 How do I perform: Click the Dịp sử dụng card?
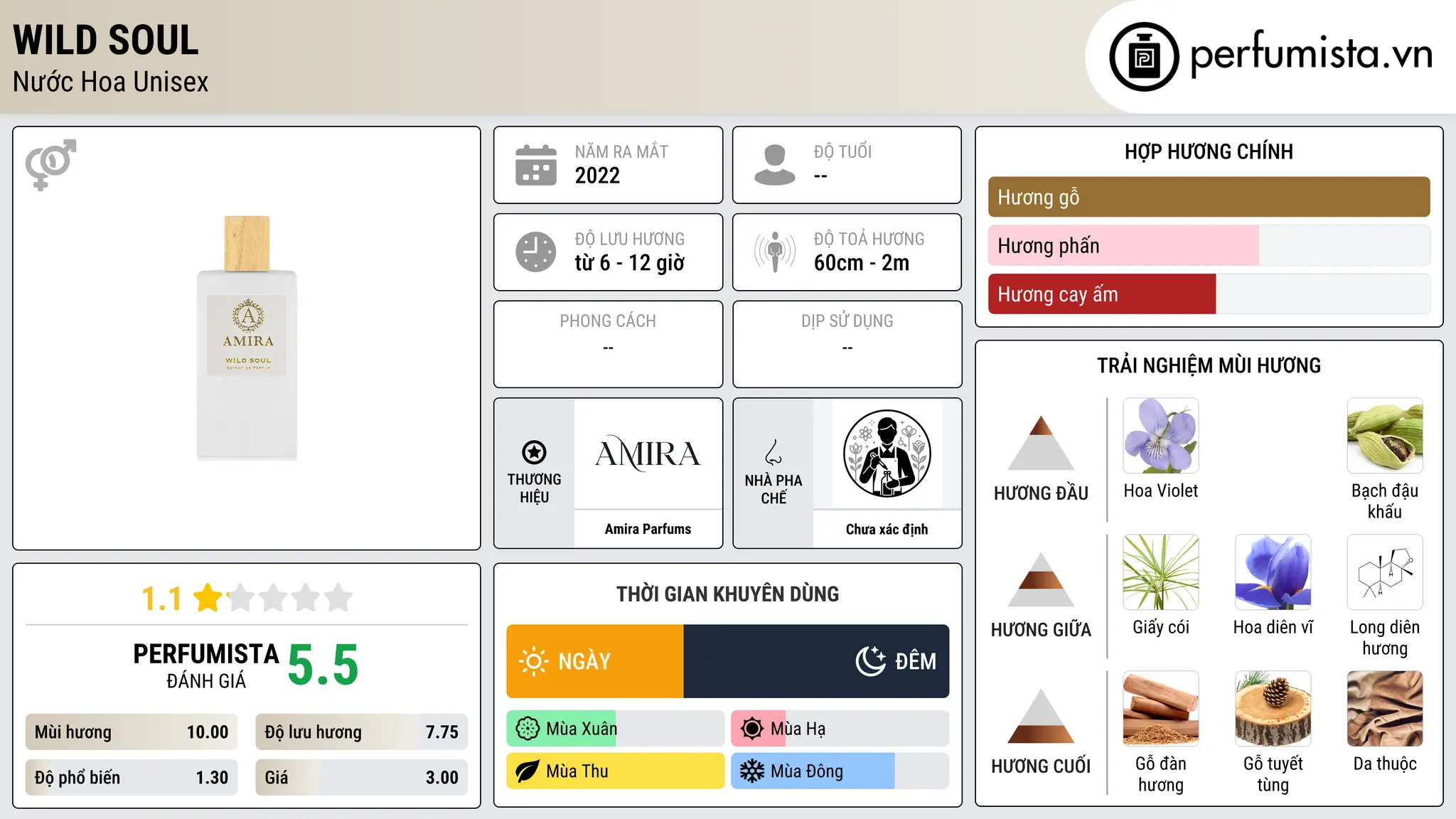point(847,344)
